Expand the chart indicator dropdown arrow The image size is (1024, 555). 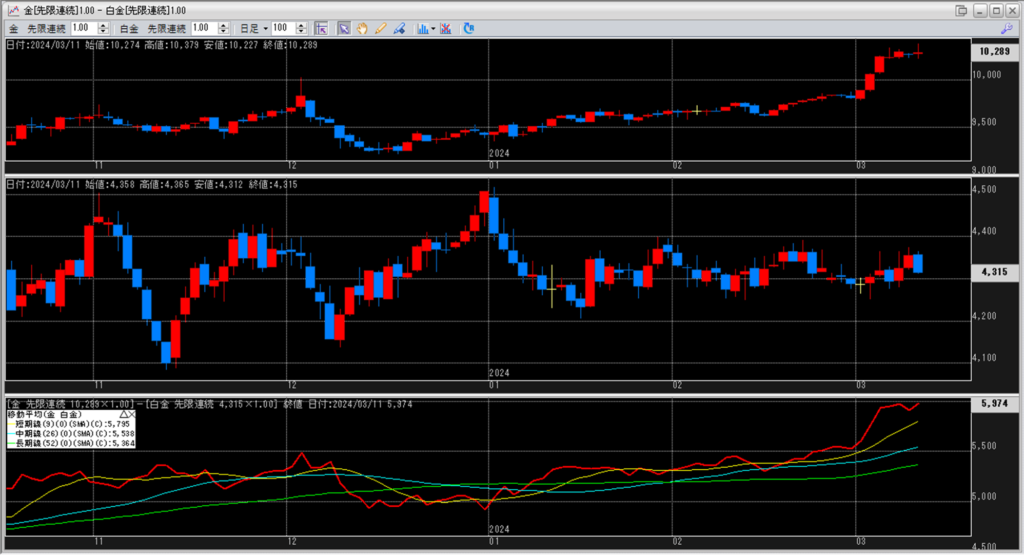432,28
